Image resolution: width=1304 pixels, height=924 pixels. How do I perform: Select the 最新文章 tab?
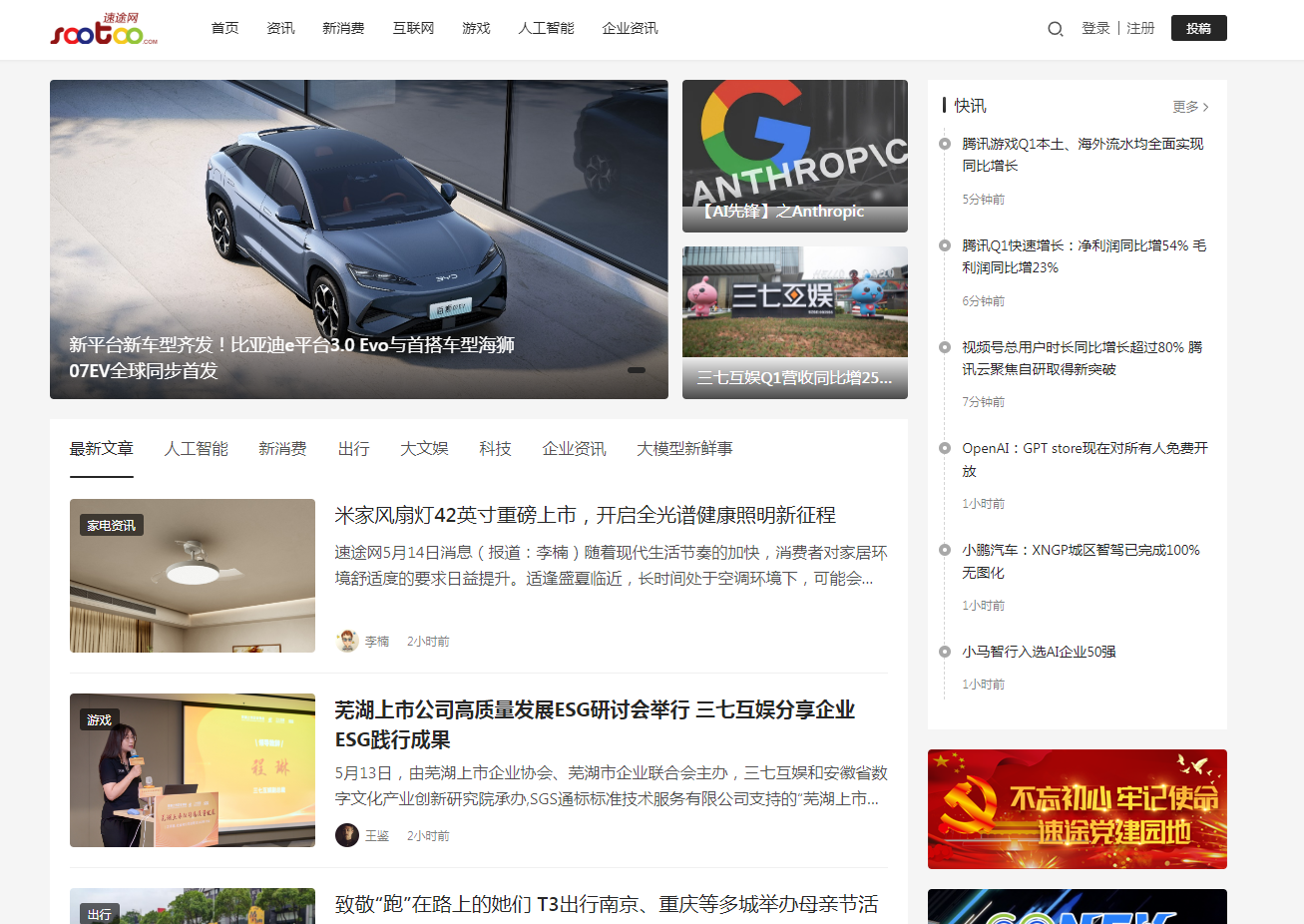coord(101,449)
